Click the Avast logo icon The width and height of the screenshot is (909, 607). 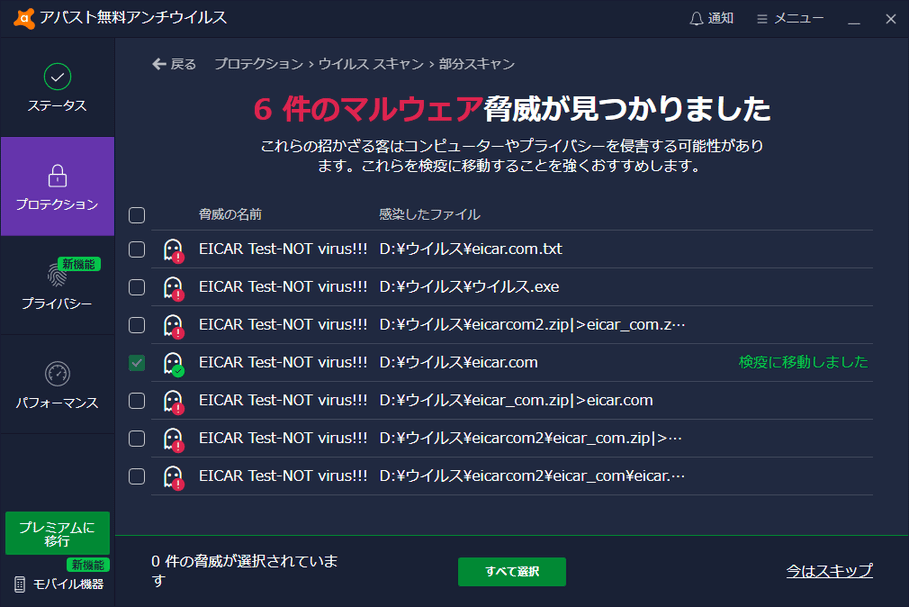tap(24, 18)
